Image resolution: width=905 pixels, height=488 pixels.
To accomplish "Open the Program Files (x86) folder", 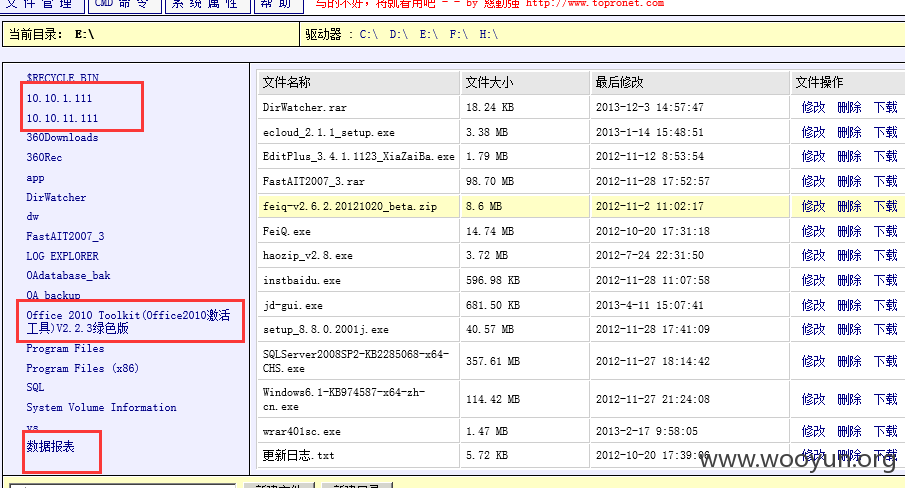I will tap(83, 369).
